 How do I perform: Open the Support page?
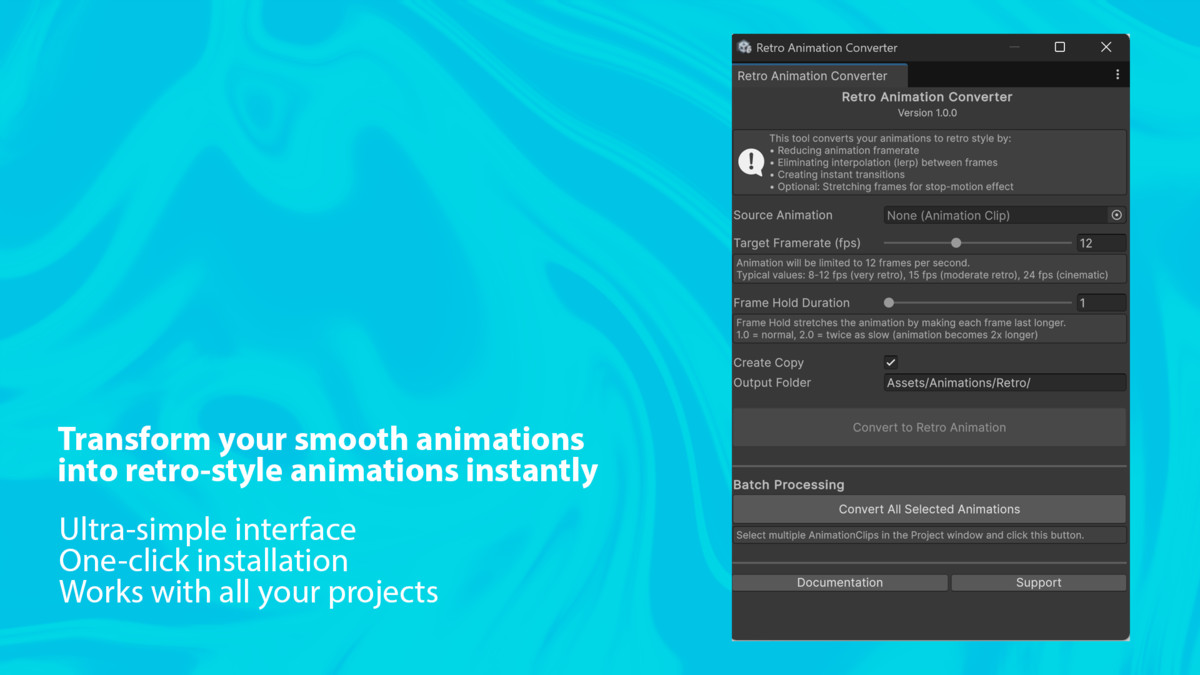(x=1038, y=582)
